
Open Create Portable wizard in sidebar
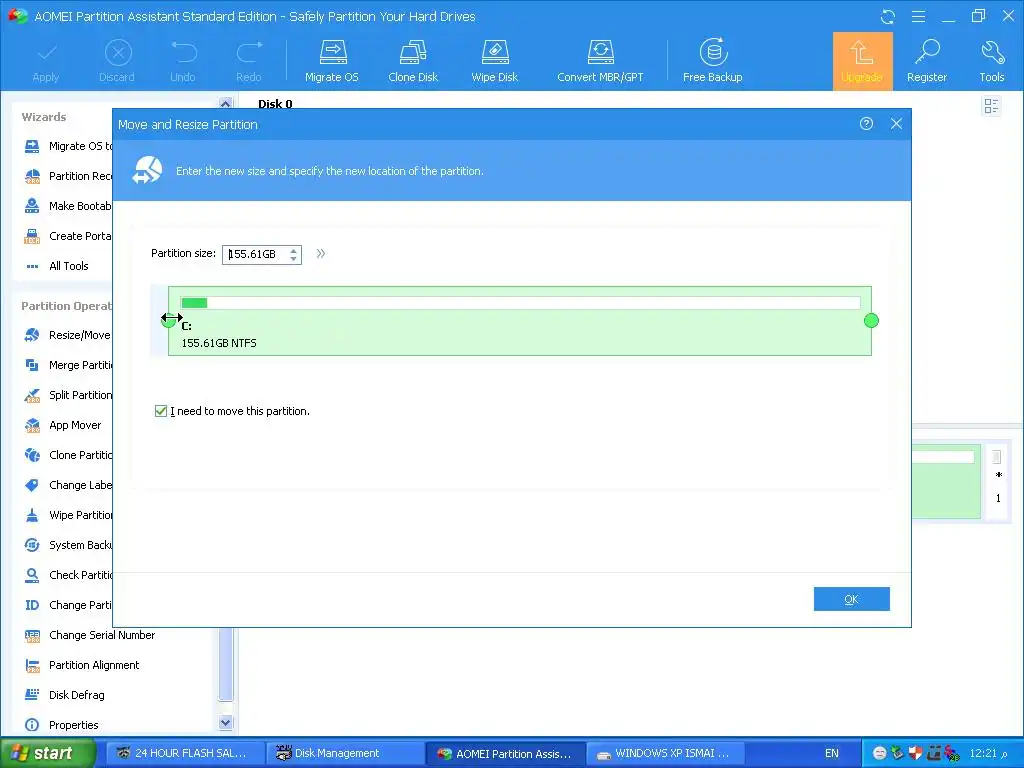(68, 236)
